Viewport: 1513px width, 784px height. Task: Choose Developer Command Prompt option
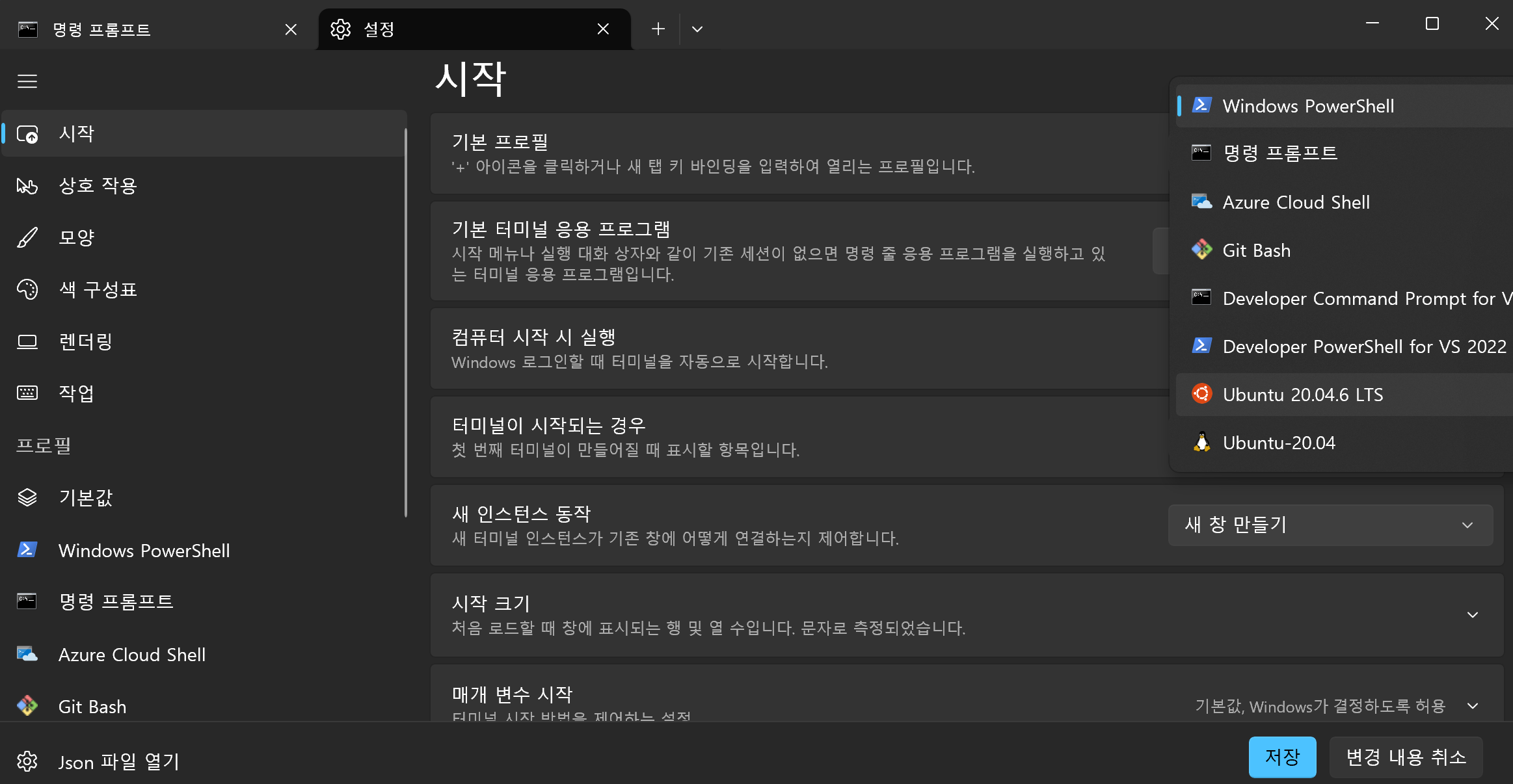pyautogui.click(x=1344, y=298)
